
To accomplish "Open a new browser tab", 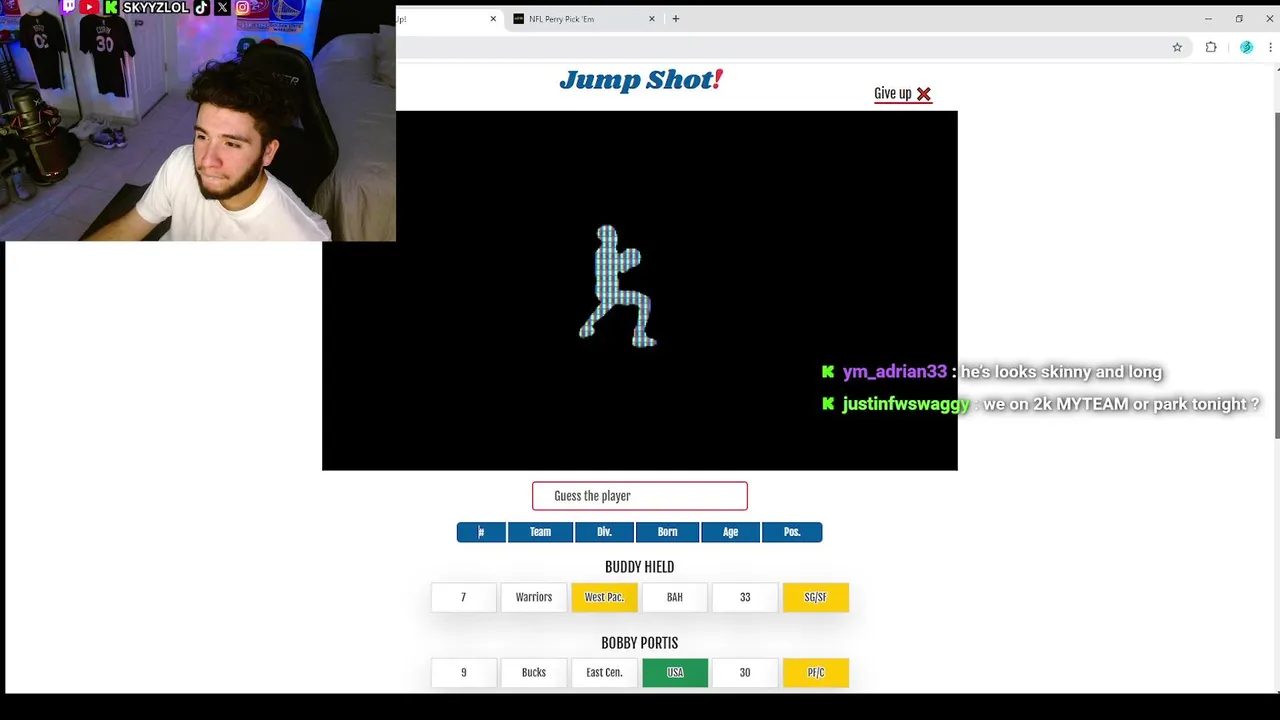I will coord(676,19).
